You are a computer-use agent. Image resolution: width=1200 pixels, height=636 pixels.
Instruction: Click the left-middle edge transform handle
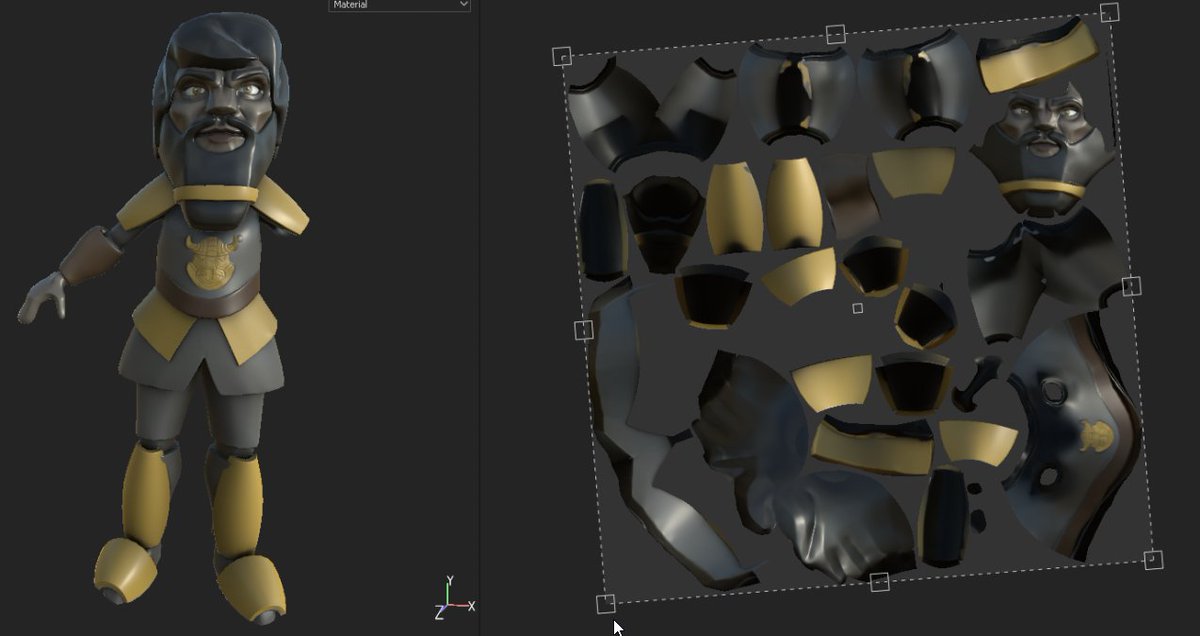[584, 330]
